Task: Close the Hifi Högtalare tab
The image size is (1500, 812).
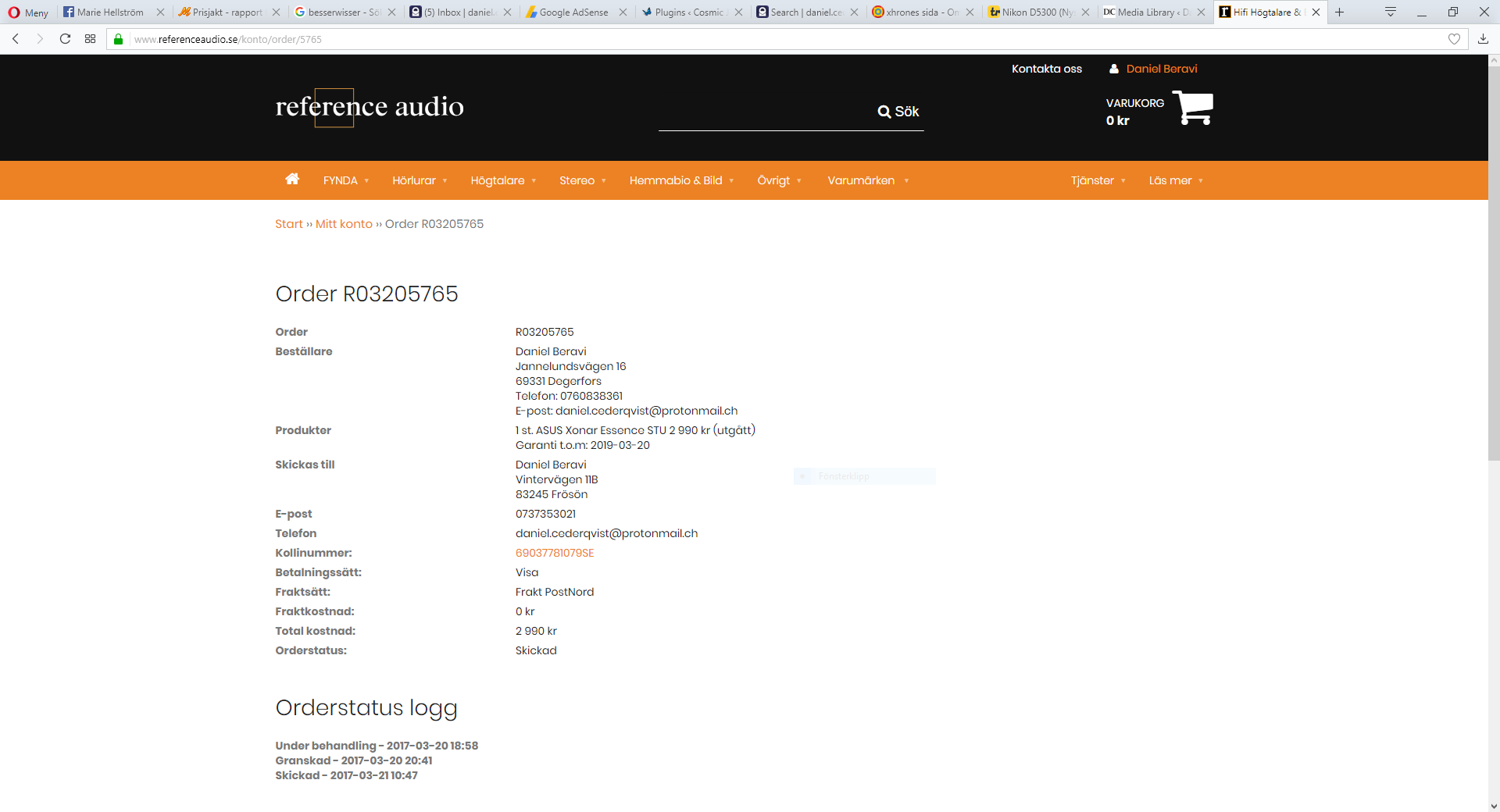Action: coord(1316,12)
